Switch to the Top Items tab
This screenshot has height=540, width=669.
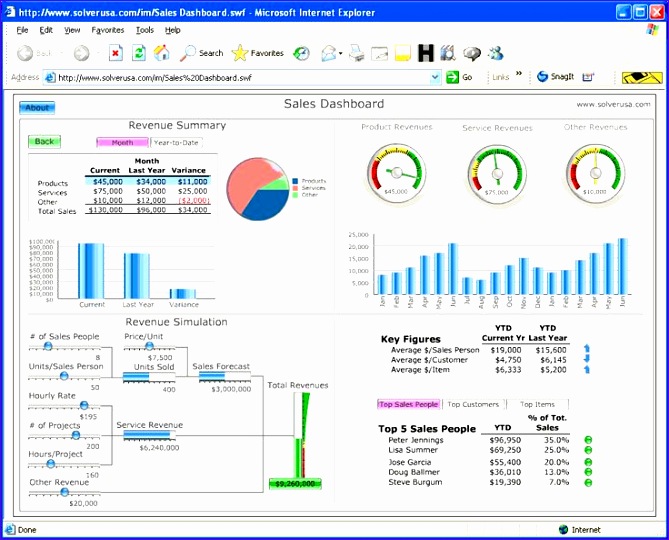538,404
